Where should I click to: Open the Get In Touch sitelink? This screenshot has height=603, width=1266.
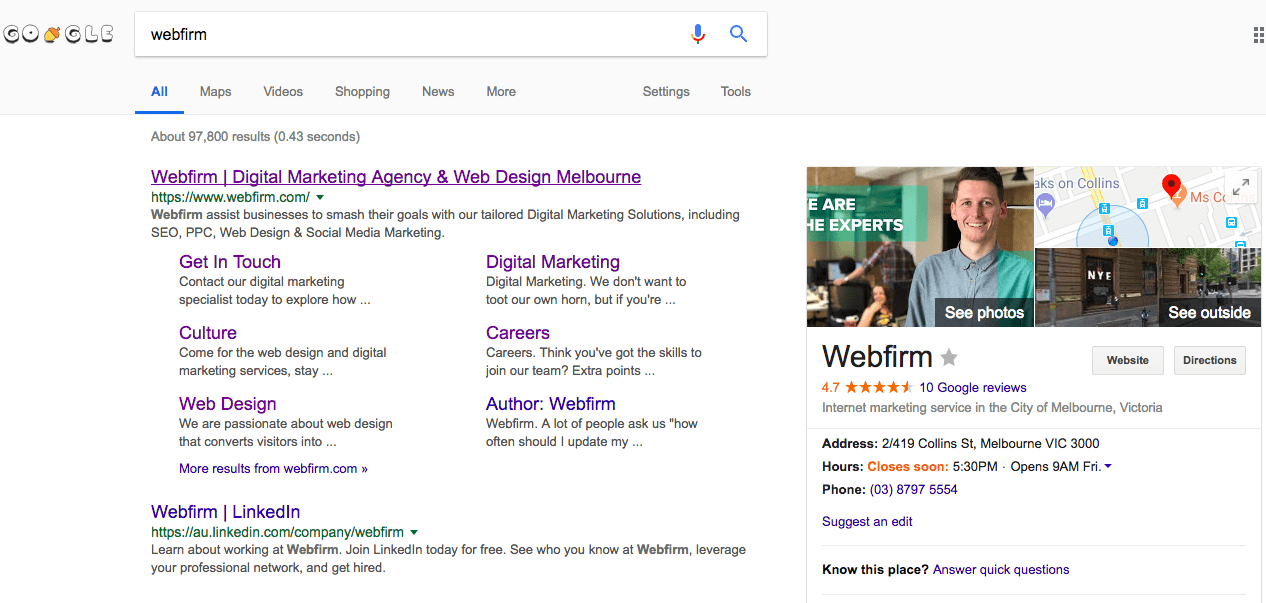[x=230, y=262]
